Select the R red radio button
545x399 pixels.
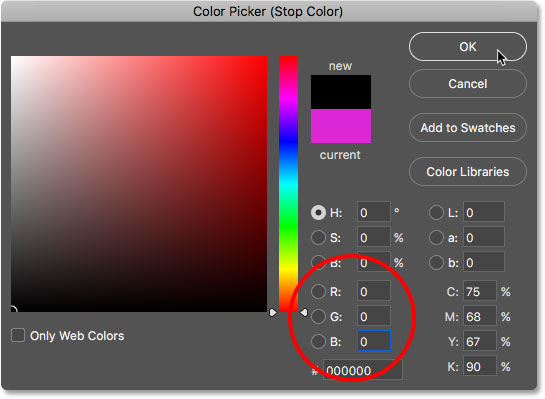(318, 292)
